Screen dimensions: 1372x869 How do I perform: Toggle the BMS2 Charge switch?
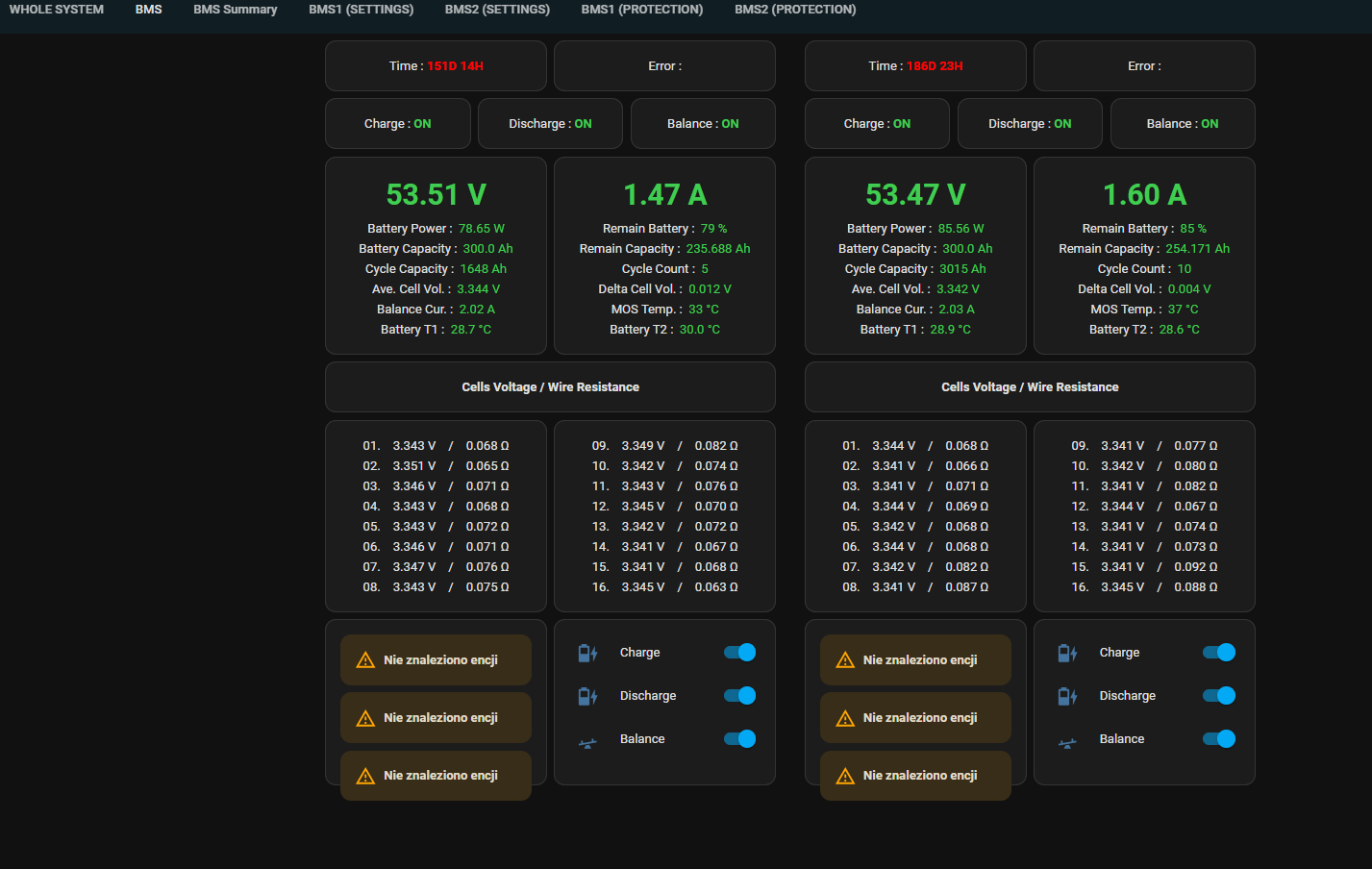tap(1219, 653)
